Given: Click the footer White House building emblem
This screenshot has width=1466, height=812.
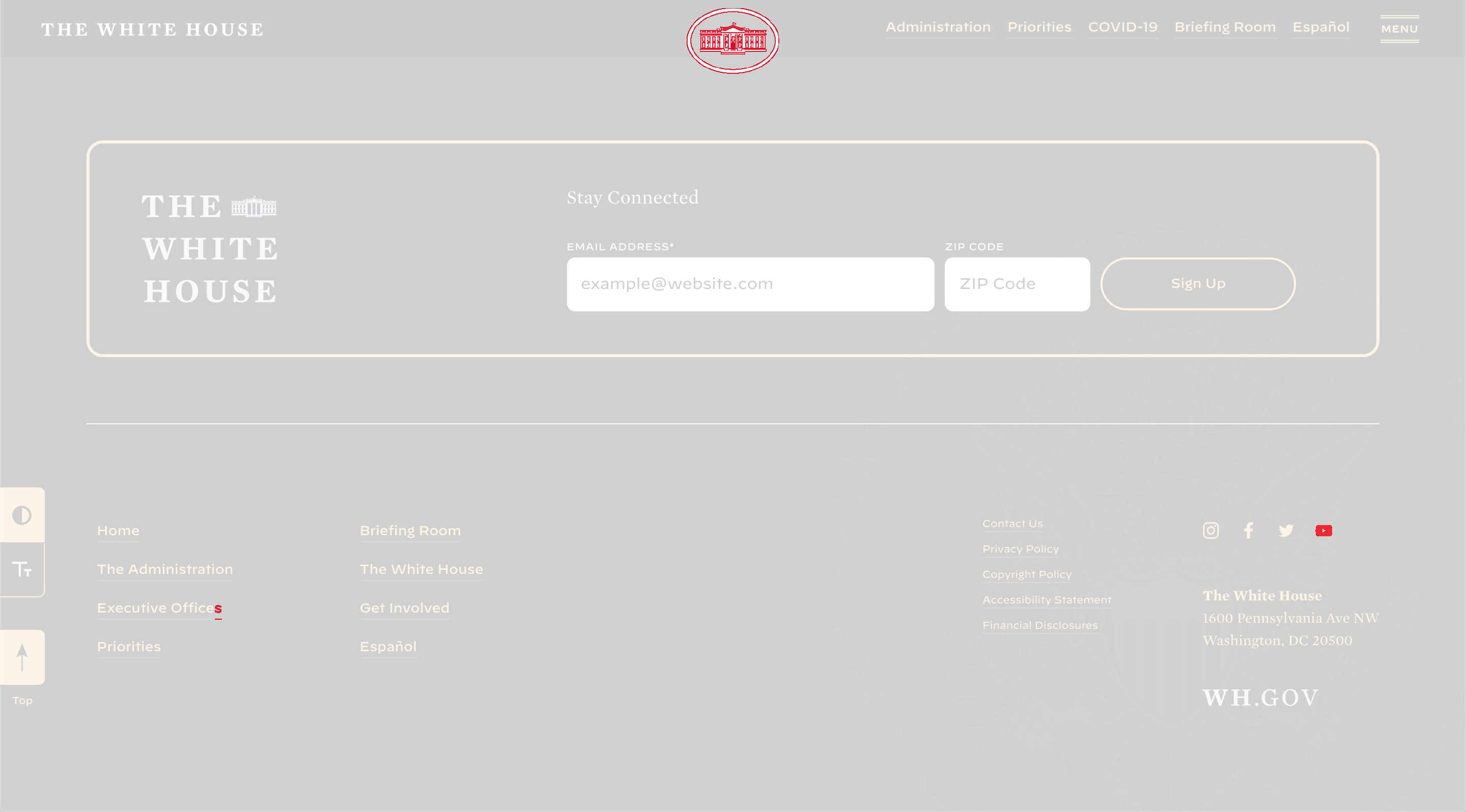Looking at the screenshot, I should [254, 207].
